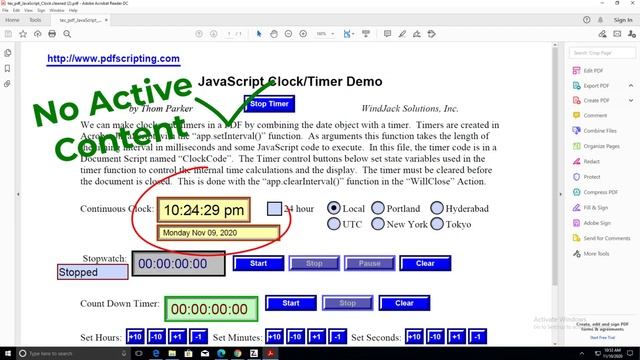Go to previous page with up arrow icon
640x360 pixels.
click(199, 34)
